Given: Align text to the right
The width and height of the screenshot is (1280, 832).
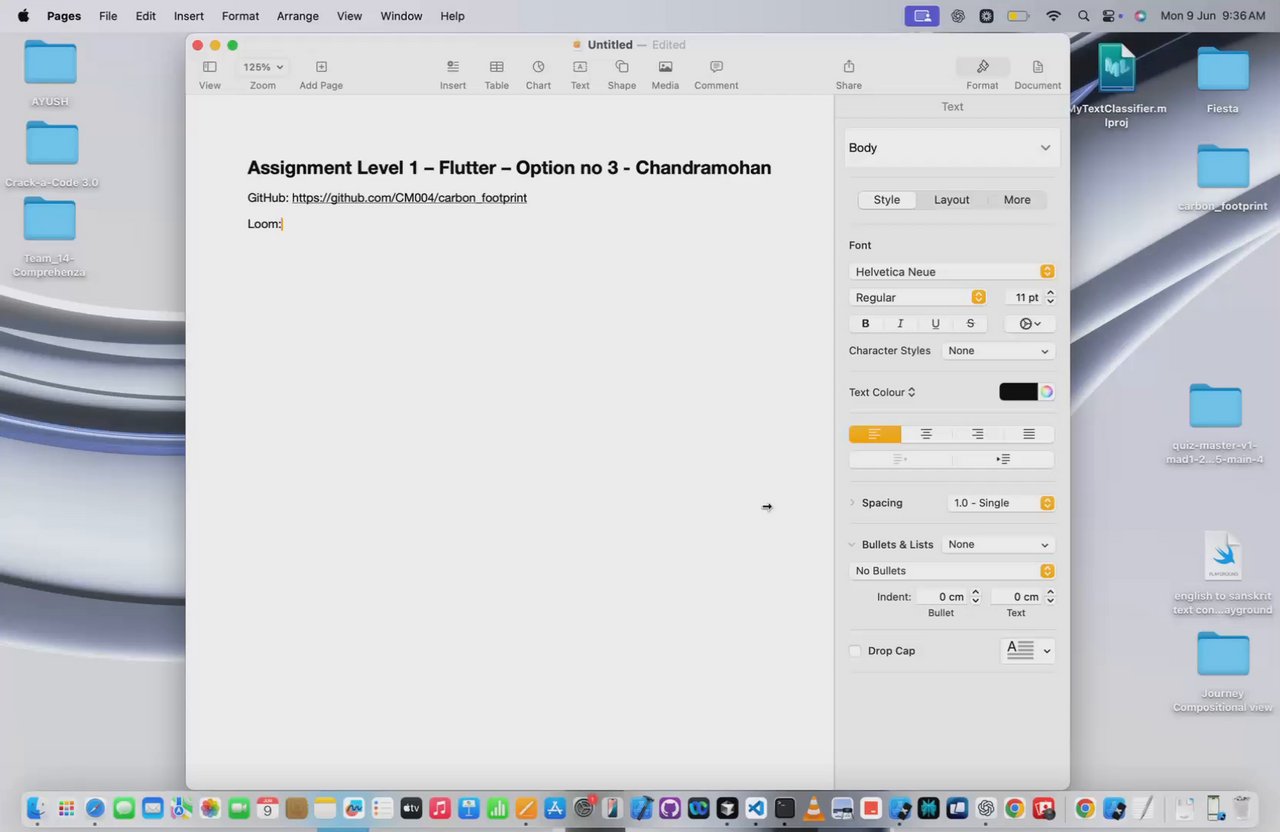Looking at the screenshot, I should pyautogui.click(x=977, y=434).
